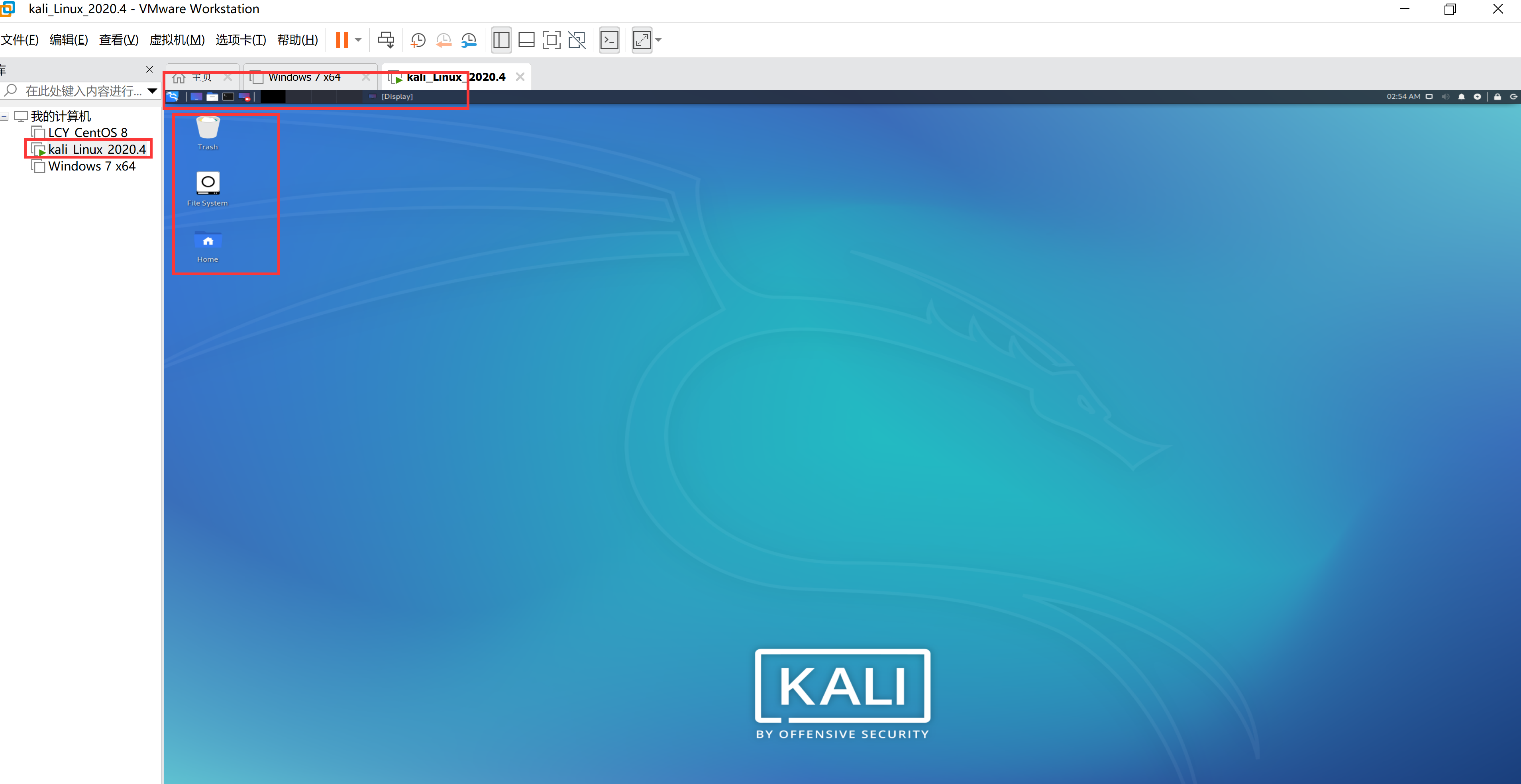Open the 虚拟机(M) menu
1521x784 pixels.
pyautogui.click(x=177, y=40)
